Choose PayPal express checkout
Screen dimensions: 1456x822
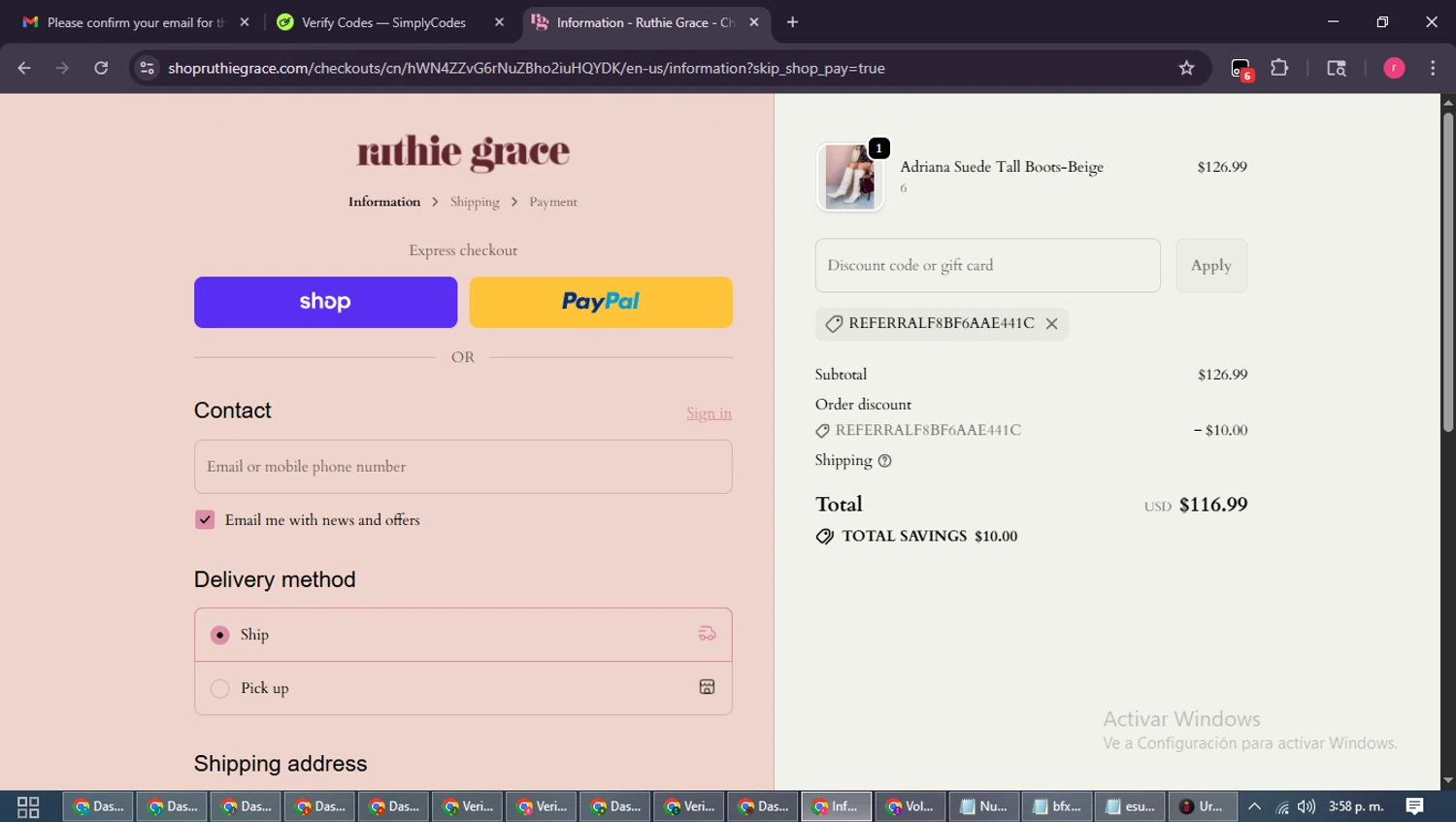[x=601, y=302]
